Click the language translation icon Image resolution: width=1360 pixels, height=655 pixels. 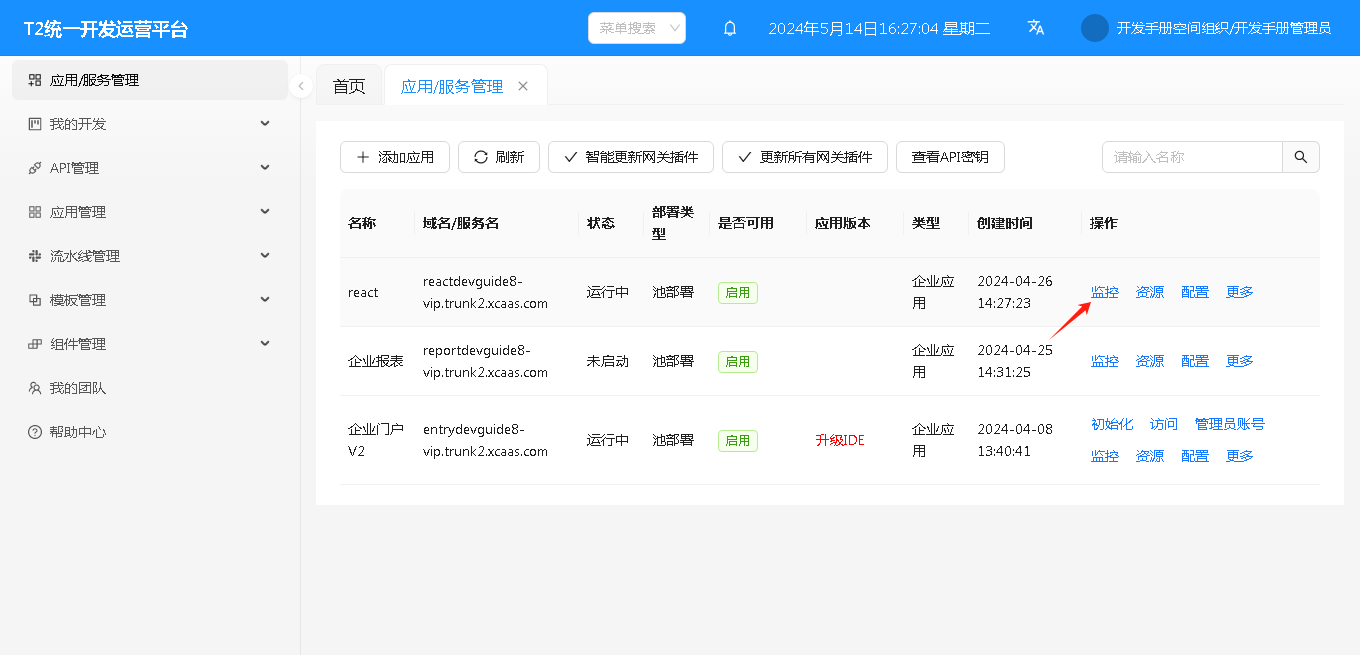(1036, 28)
